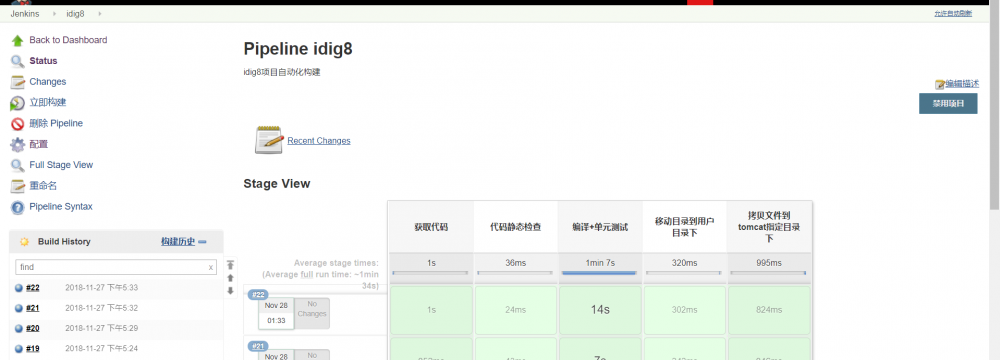Click the No Changes box for build #22
This screenshot has height=360, width=1000.
point(312,313)
